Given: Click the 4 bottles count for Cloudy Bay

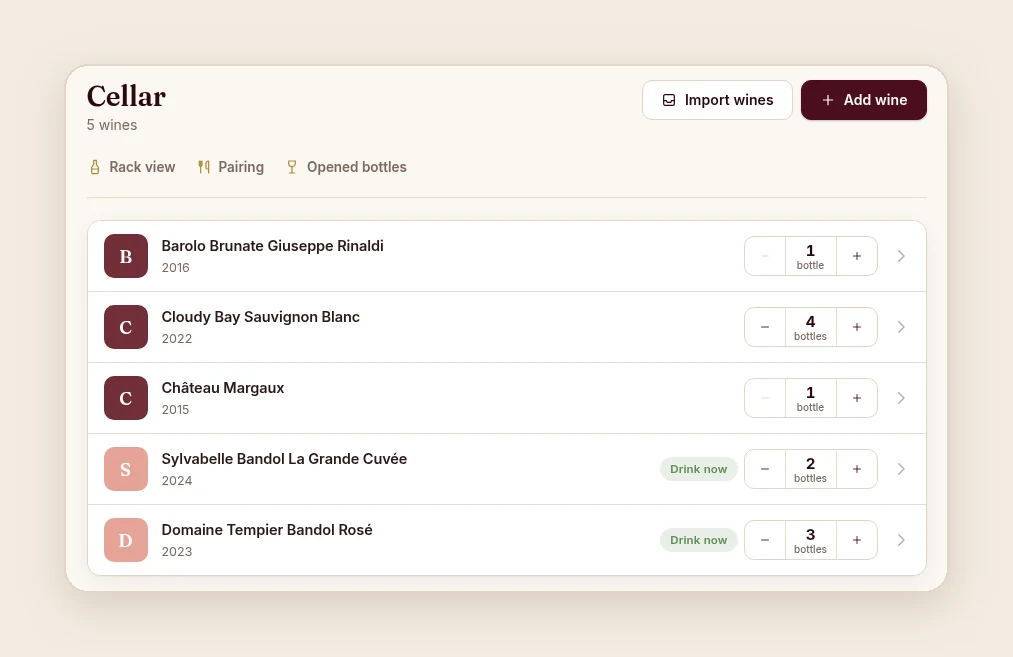Looking at the screenshot, I should pos(811,328).
